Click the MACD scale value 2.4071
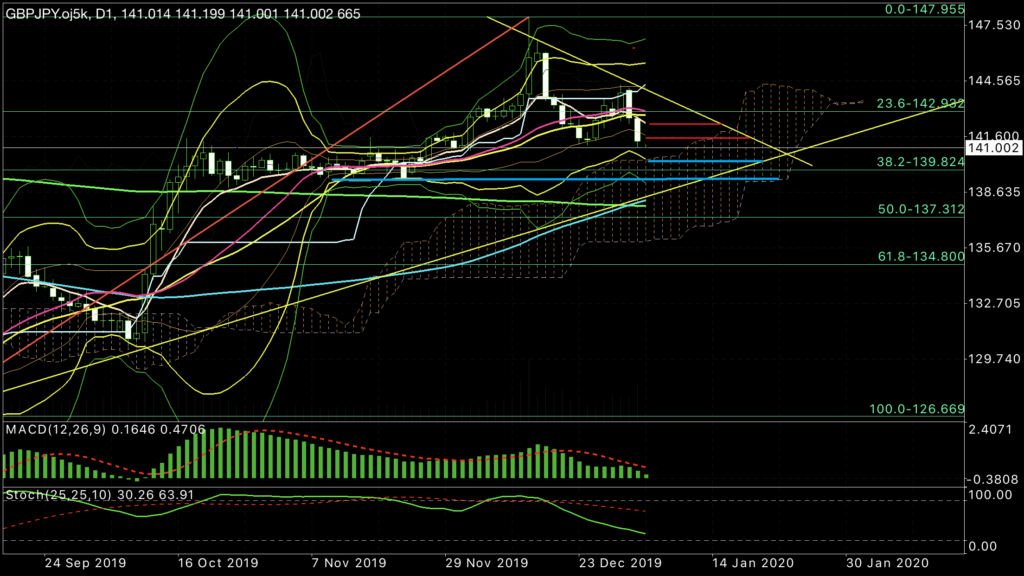 point(991,430)
